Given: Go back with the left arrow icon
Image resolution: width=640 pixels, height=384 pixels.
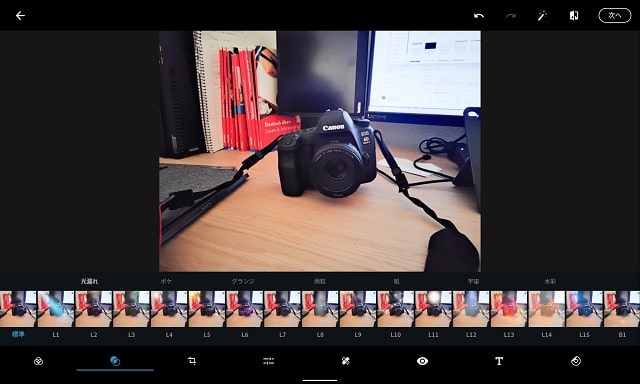Looking at the screenshot, I should click(x=20, y=16).
